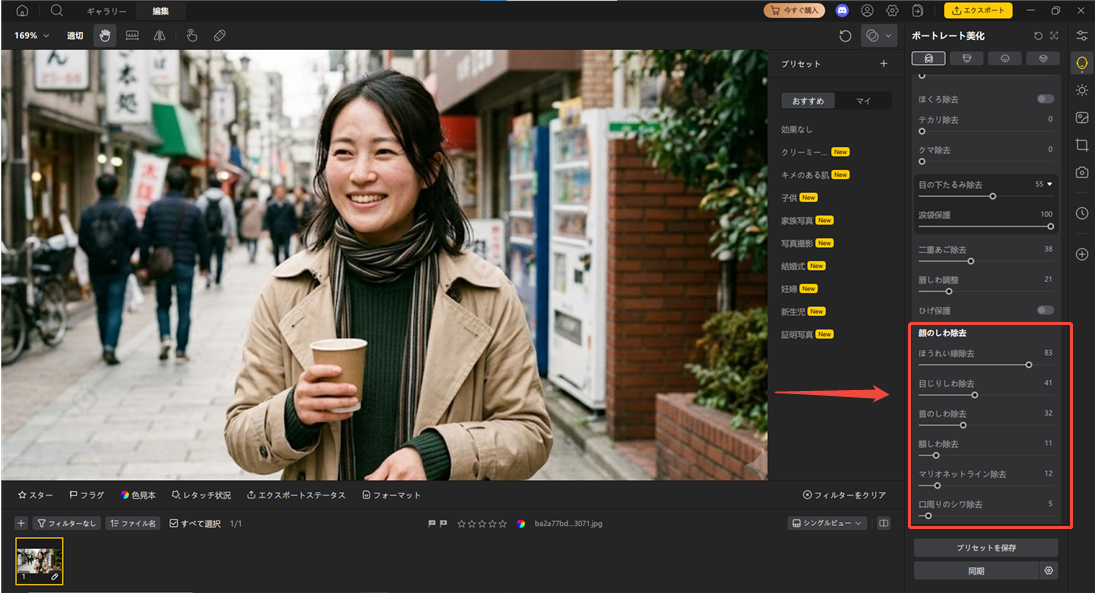
Task: Open the スター rating filter
Action: 35,495
